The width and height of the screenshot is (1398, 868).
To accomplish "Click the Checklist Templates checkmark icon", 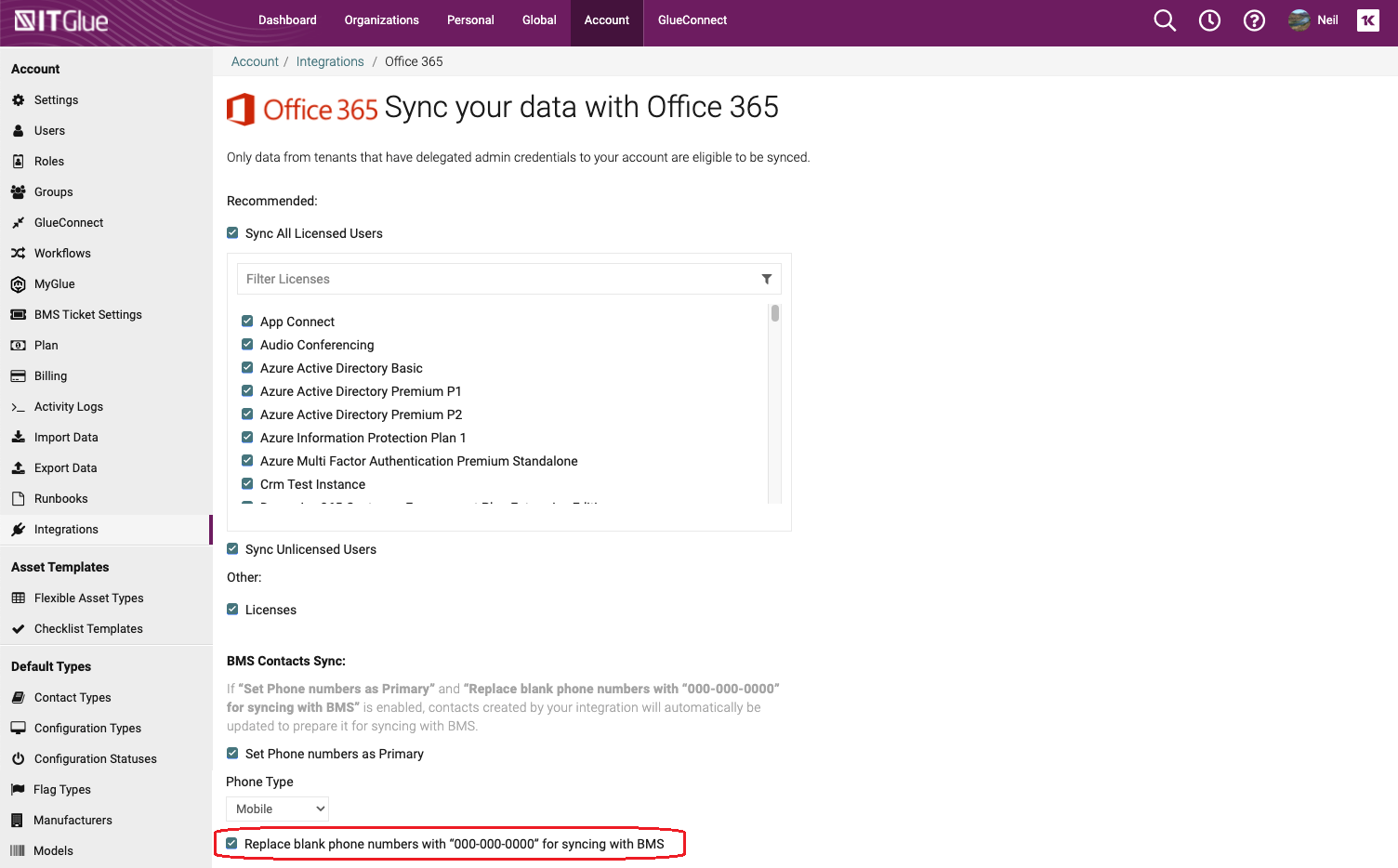I will pos(18,629).
